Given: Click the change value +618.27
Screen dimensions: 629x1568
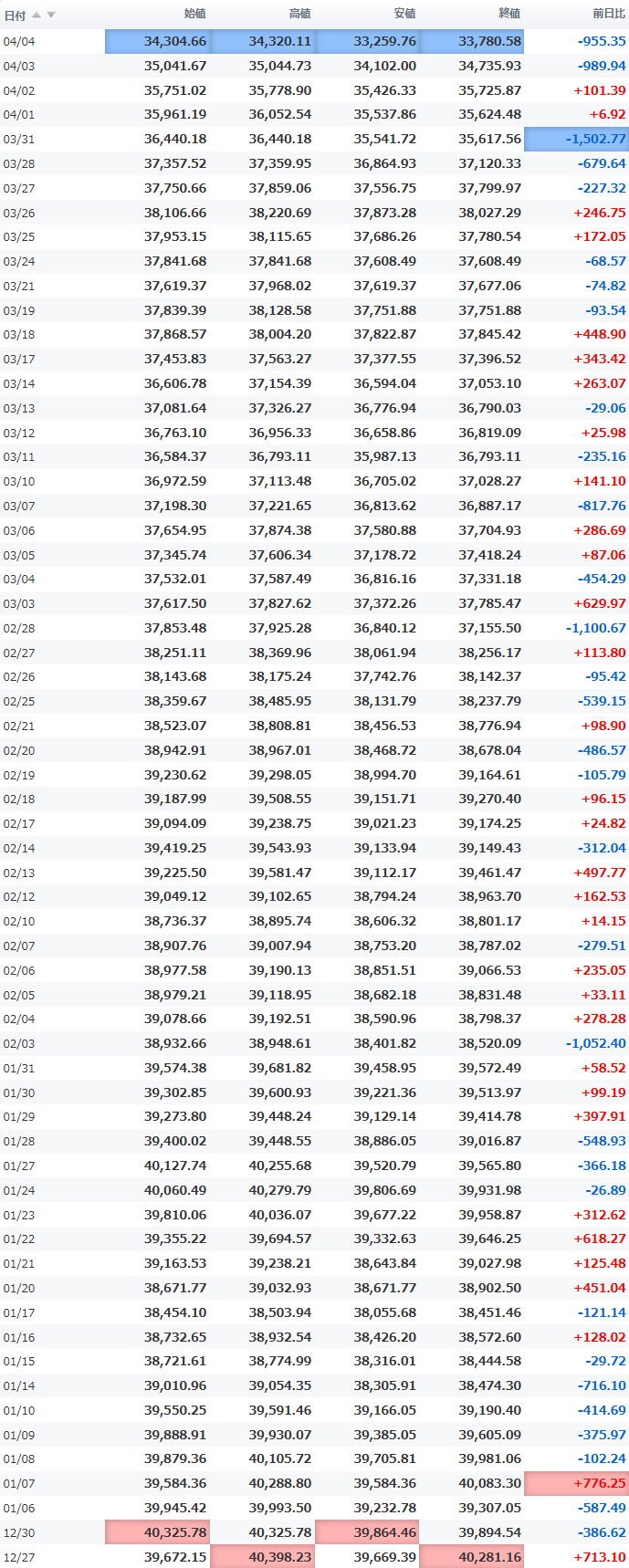Looking at the screenshot, I should coord(600,1239).
